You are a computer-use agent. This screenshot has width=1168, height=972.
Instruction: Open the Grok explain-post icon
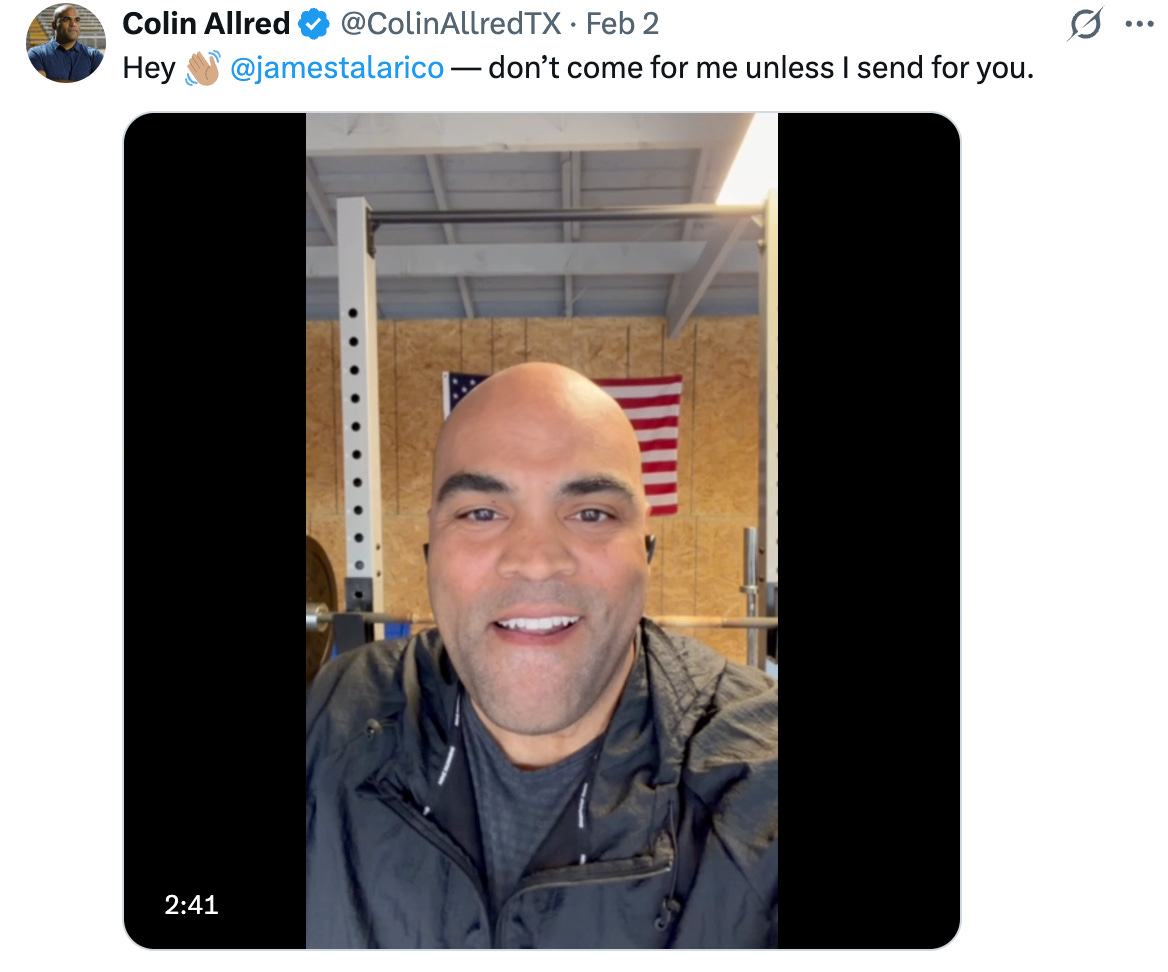1085,24
